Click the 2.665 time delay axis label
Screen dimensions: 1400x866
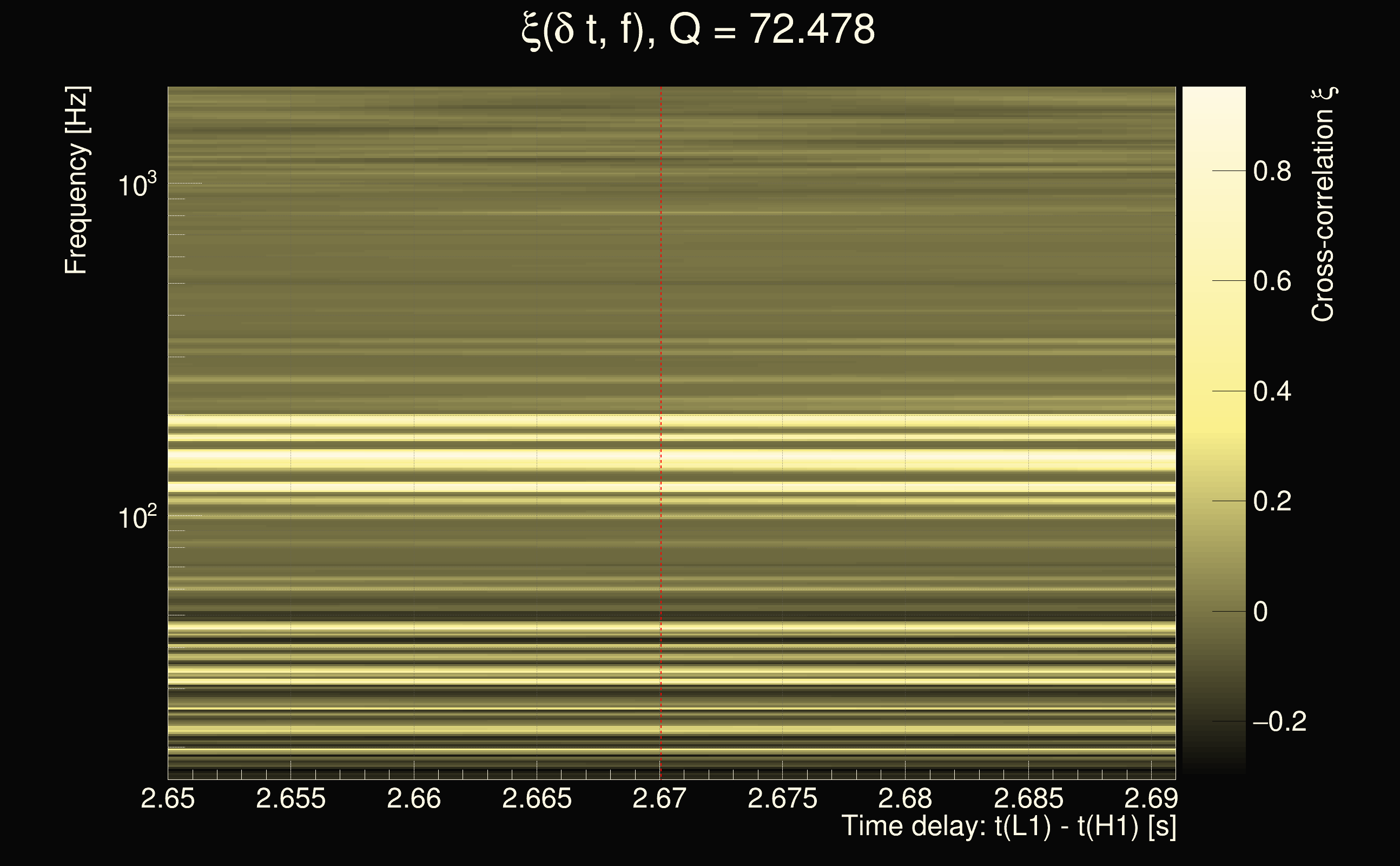537,798
